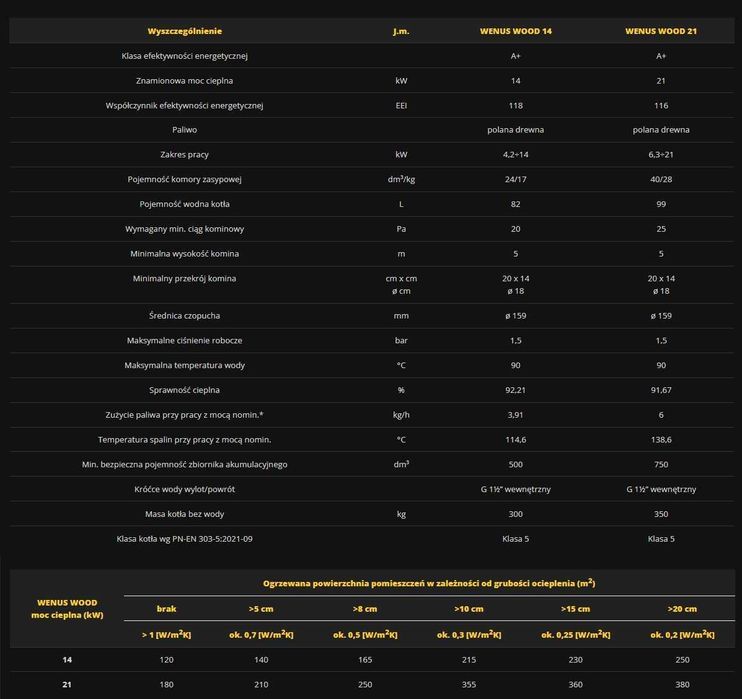Select the "Paliwo" row label
The height and width of the screenshot is (699, 742).
[185, 130]
